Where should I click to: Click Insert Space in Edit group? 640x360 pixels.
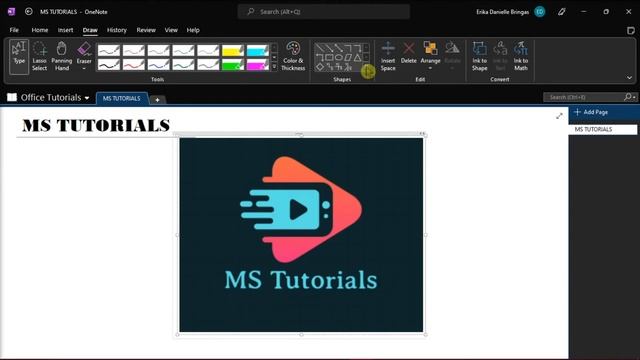[x=388, y=56]
